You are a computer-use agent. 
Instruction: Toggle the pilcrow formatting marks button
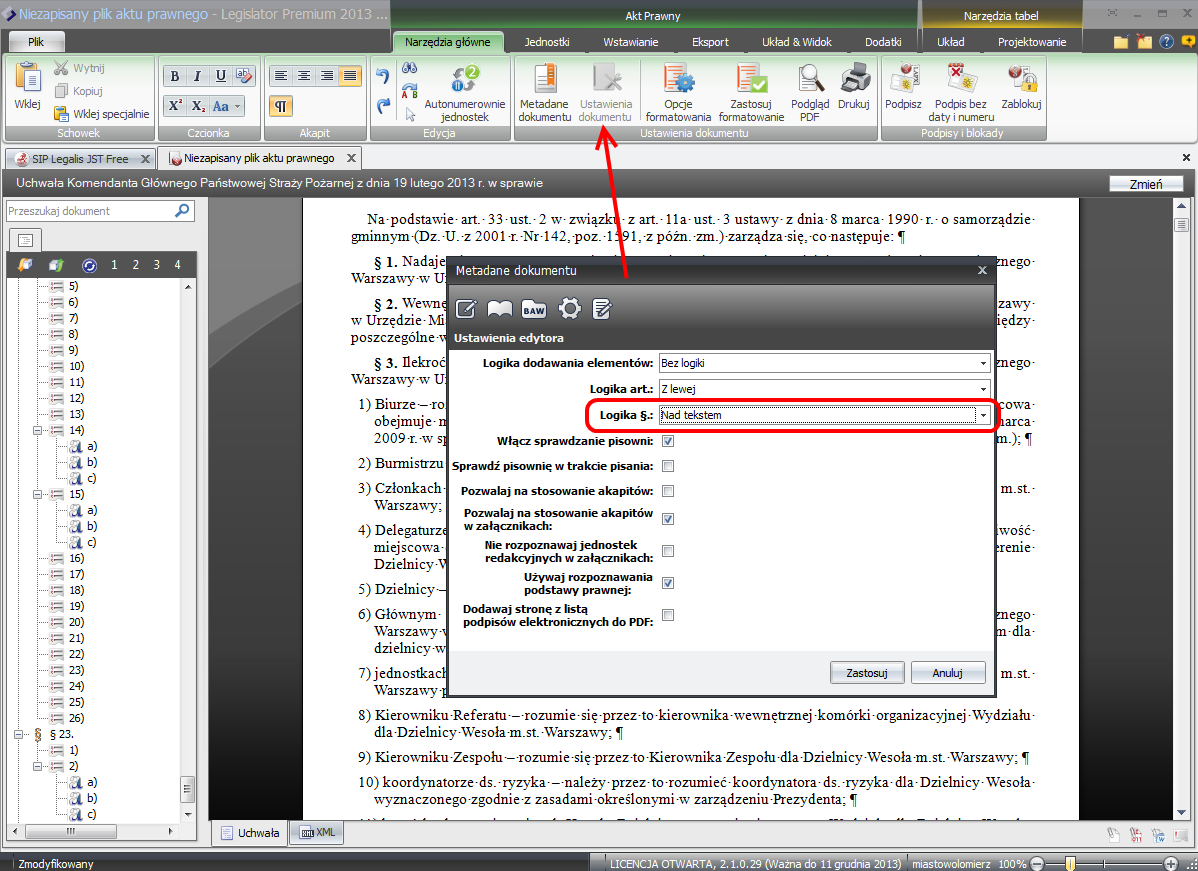[x=280, y=106]
